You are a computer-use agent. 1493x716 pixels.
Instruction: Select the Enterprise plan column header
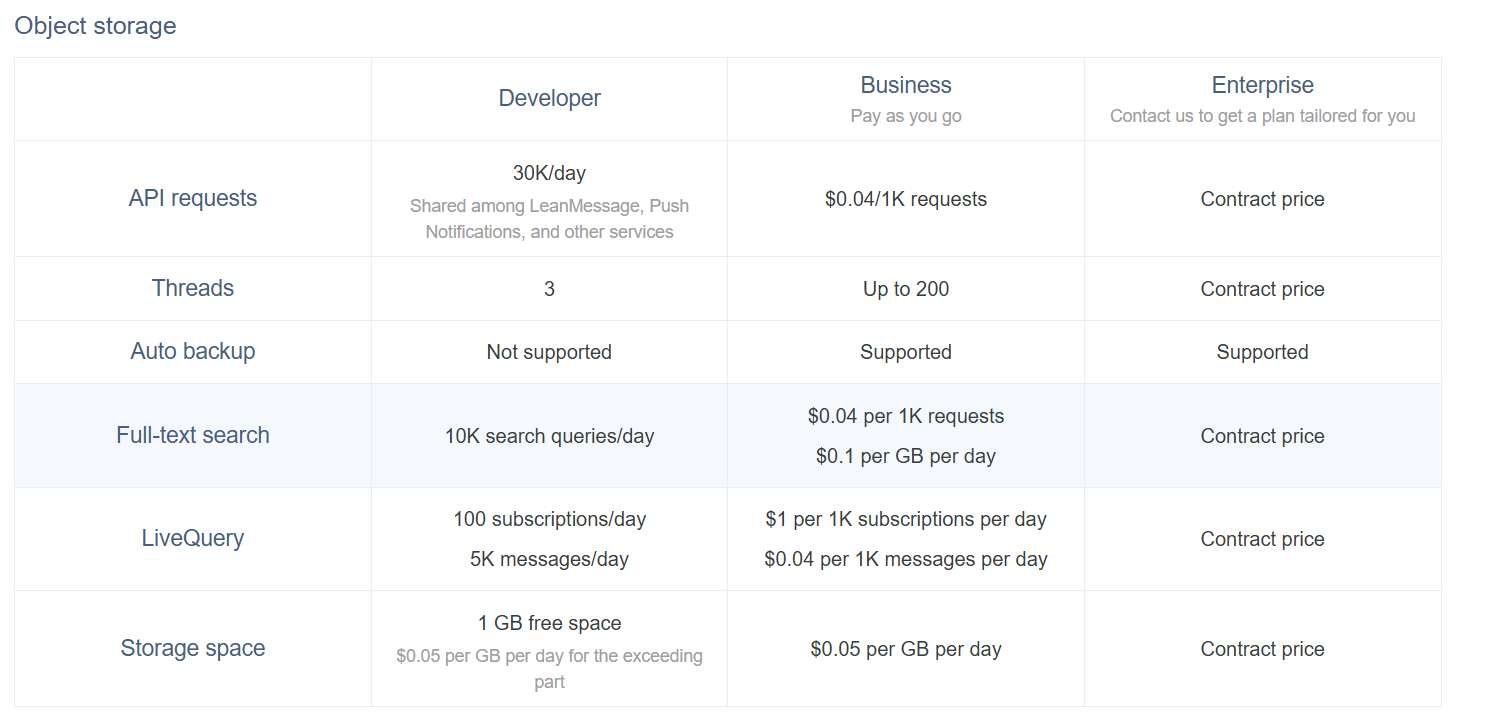pos(1262,86)
